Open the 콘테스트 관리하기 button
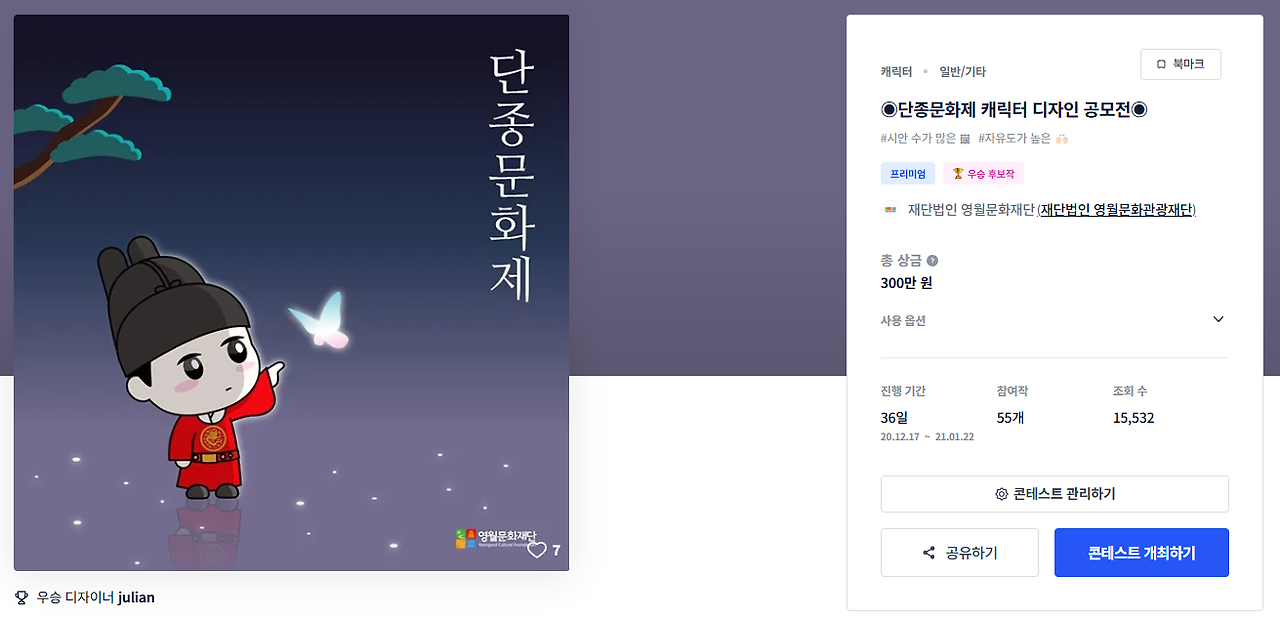The image size is (1280, 618). pos(1055,494)
